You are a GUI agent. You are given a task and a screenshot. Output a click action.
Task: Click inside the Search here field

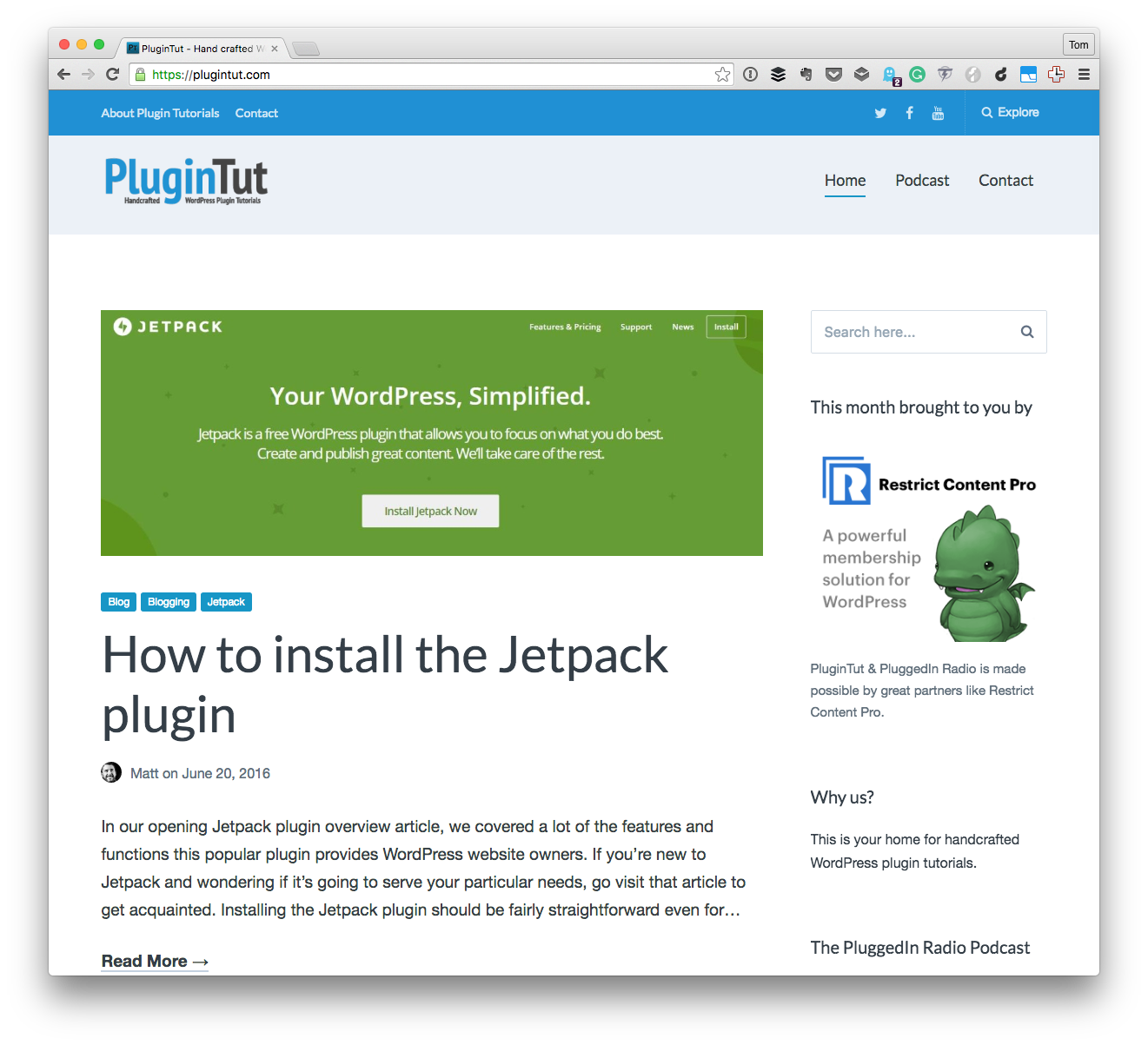pyautogui.click(x=895, y=332)
